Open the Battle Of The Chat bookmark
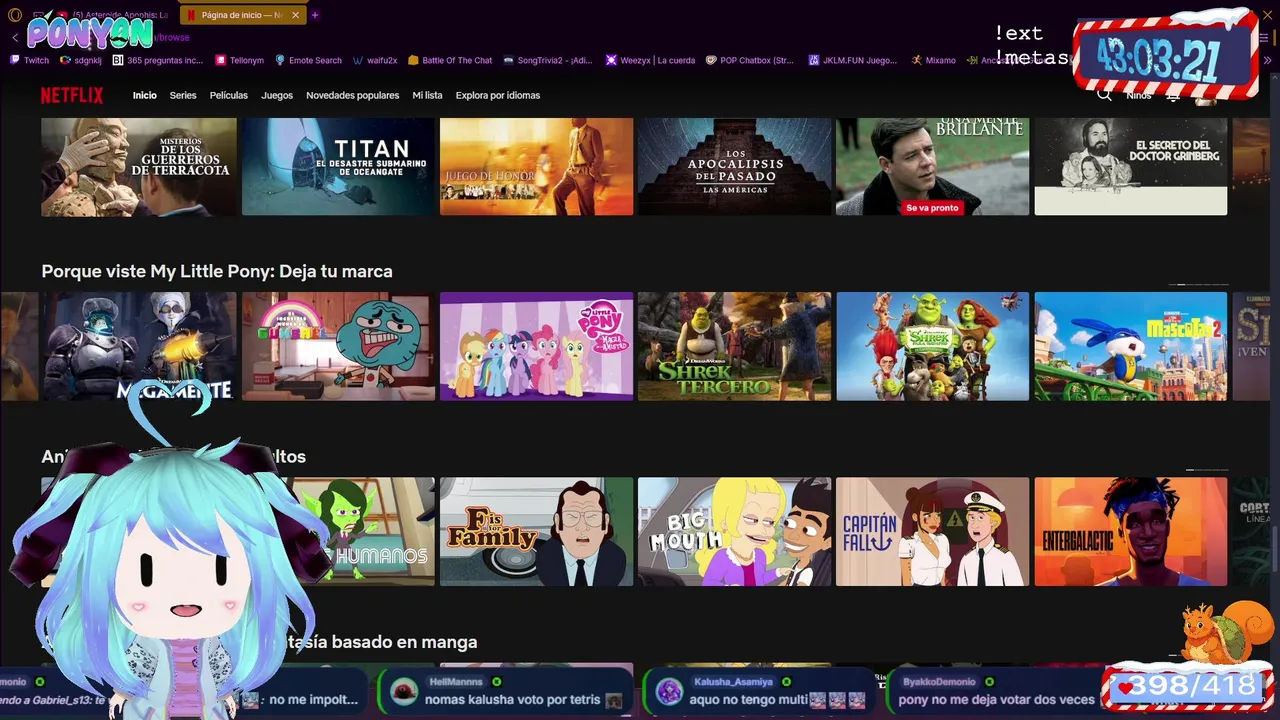The width and height of the screenshot is (1280, 720). point(450,60)
